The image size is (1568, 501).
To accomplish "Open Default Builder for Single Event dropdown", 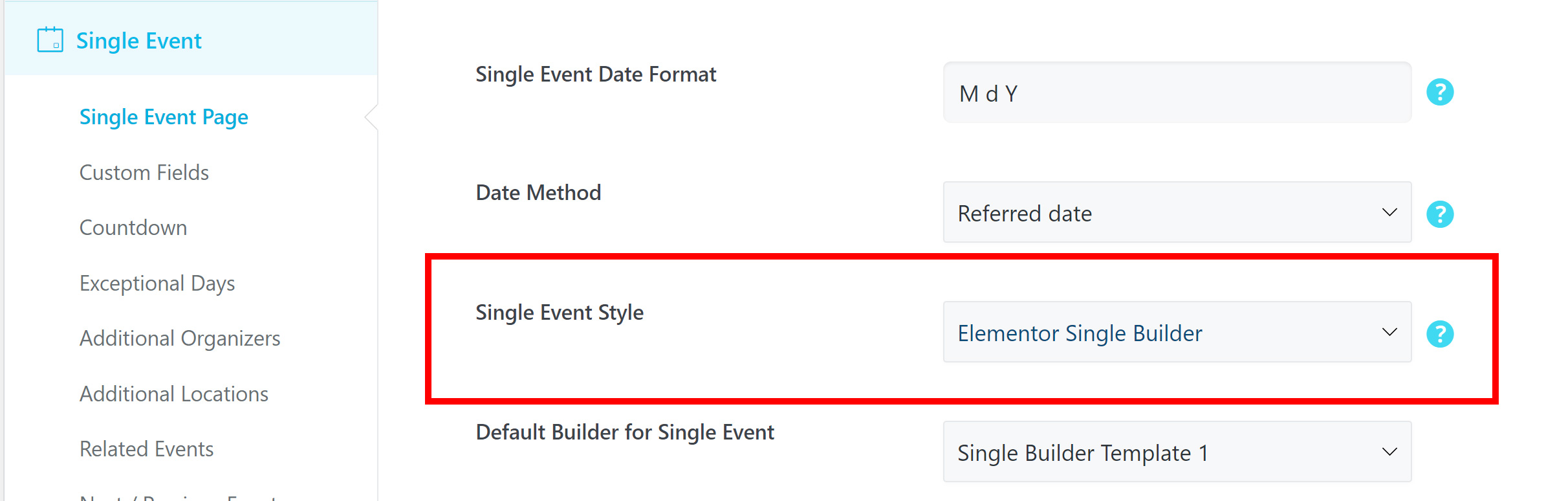I will click(1177, 452).
